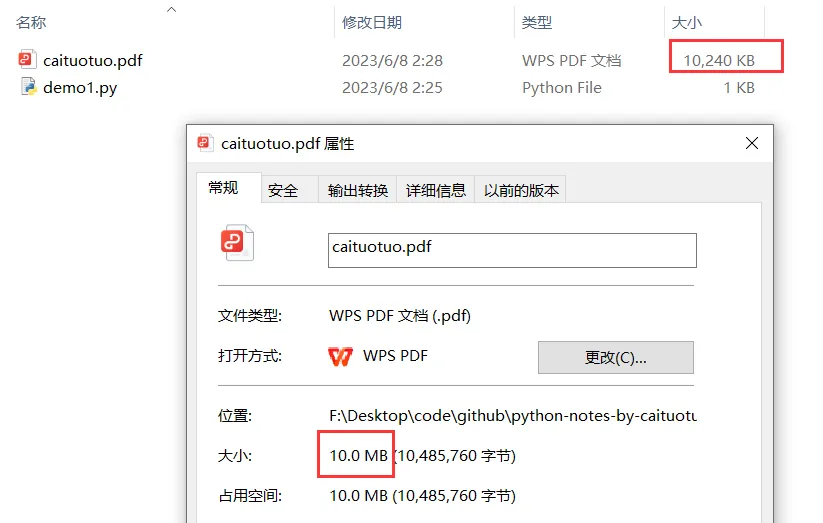The width and height of the screenshot is (823, 523).
Task: Select the caituotuo.pdf file icon in list
Action: pos(27,59)
